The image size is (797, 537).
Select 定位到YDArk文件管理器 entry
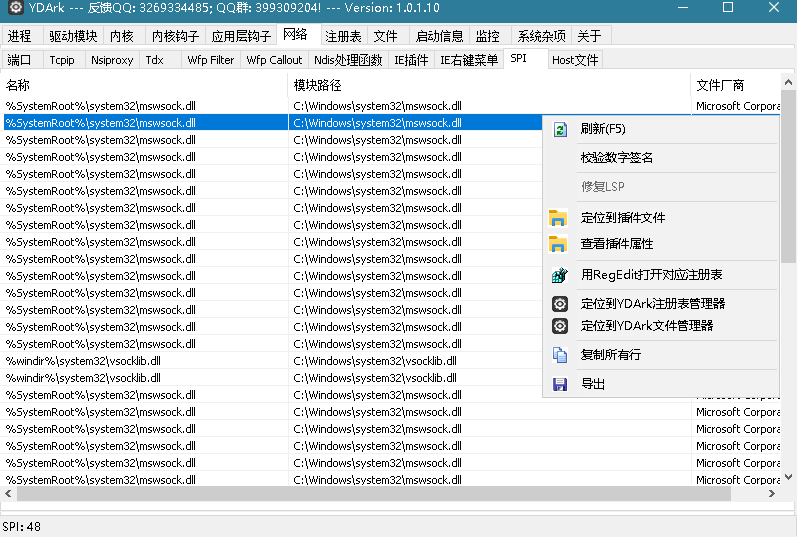coord(661,326)
